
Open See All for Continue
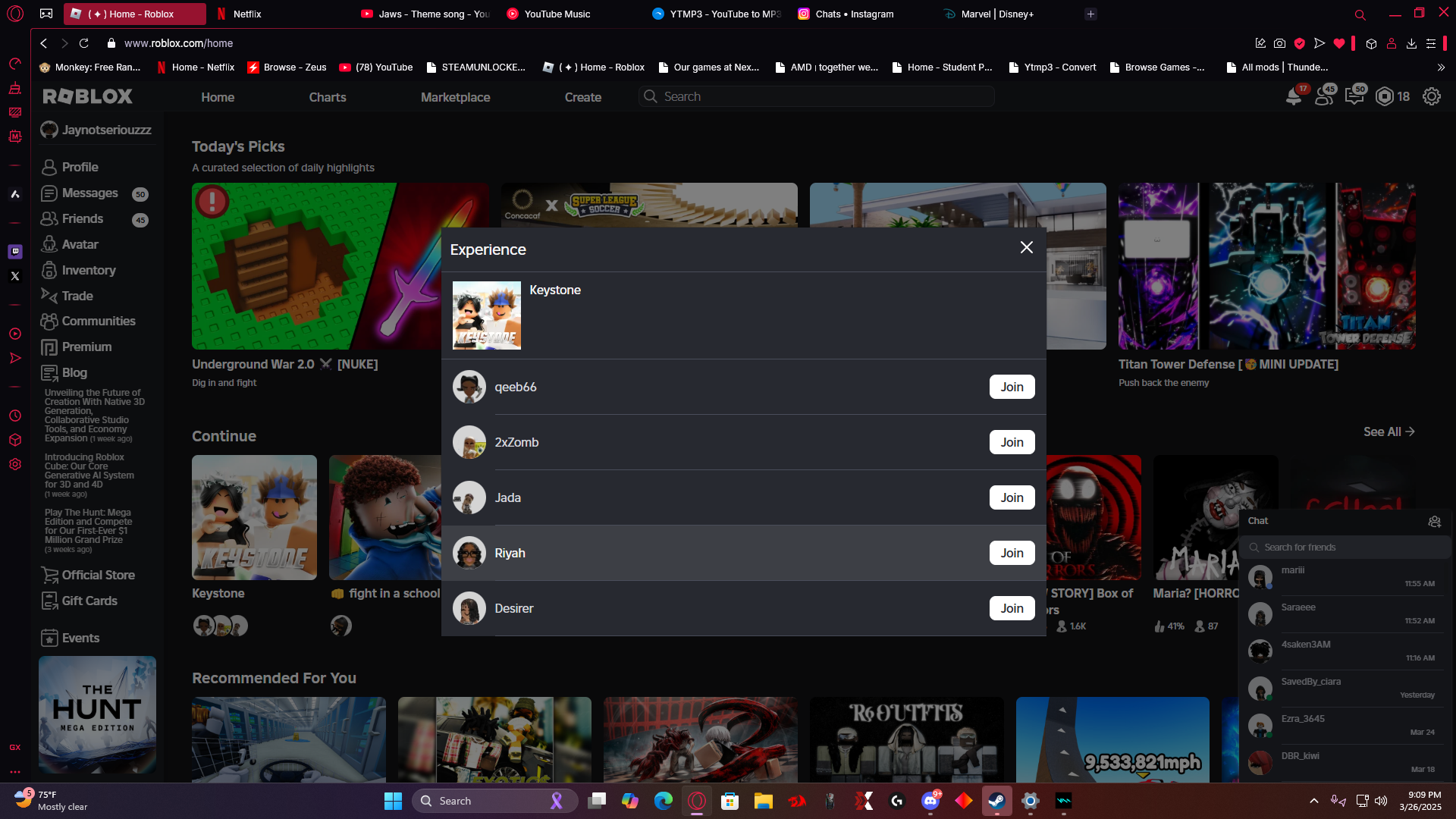pos(1389,431)
